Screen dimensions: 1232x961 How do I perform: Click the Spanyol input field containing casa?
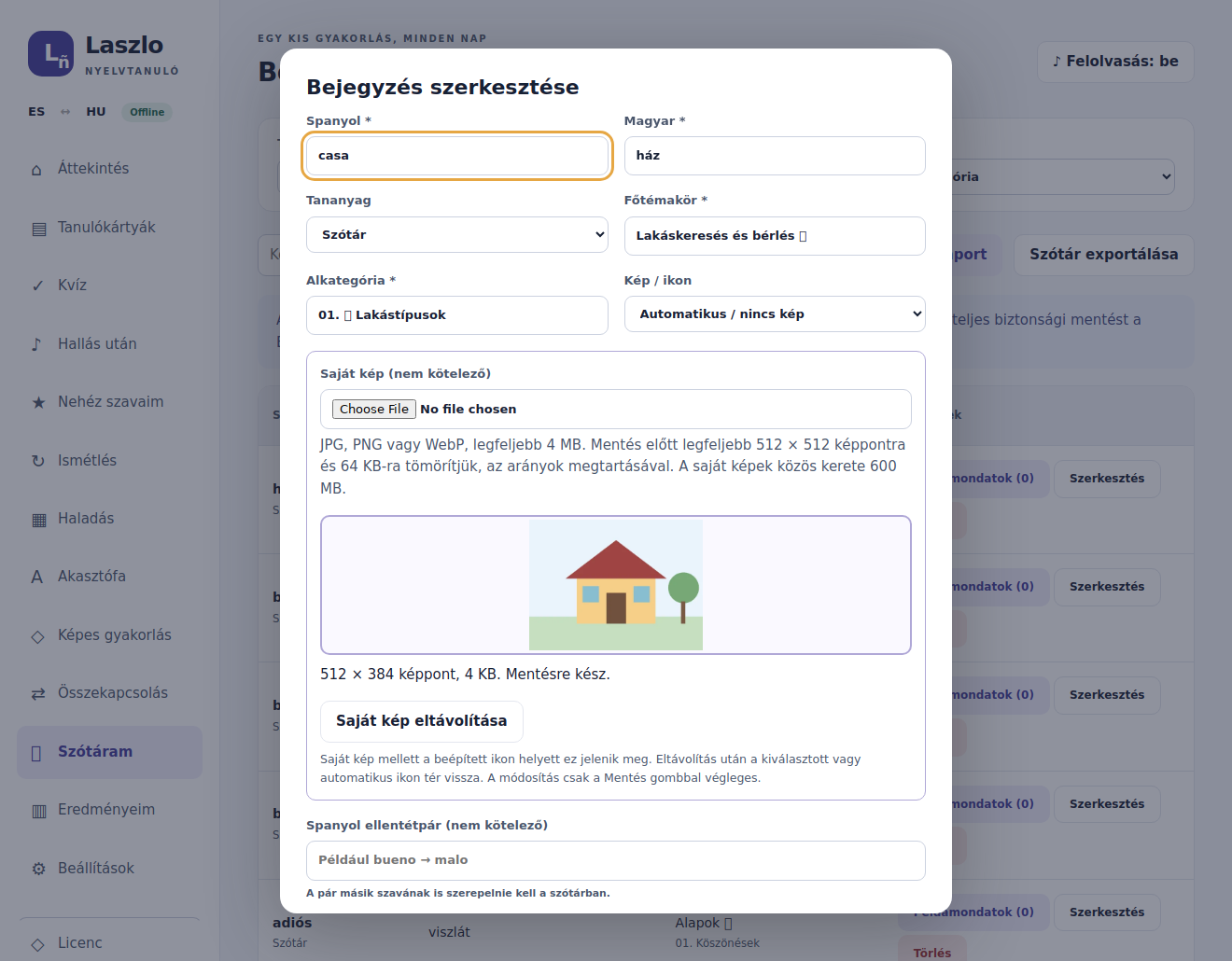(457, 156)
